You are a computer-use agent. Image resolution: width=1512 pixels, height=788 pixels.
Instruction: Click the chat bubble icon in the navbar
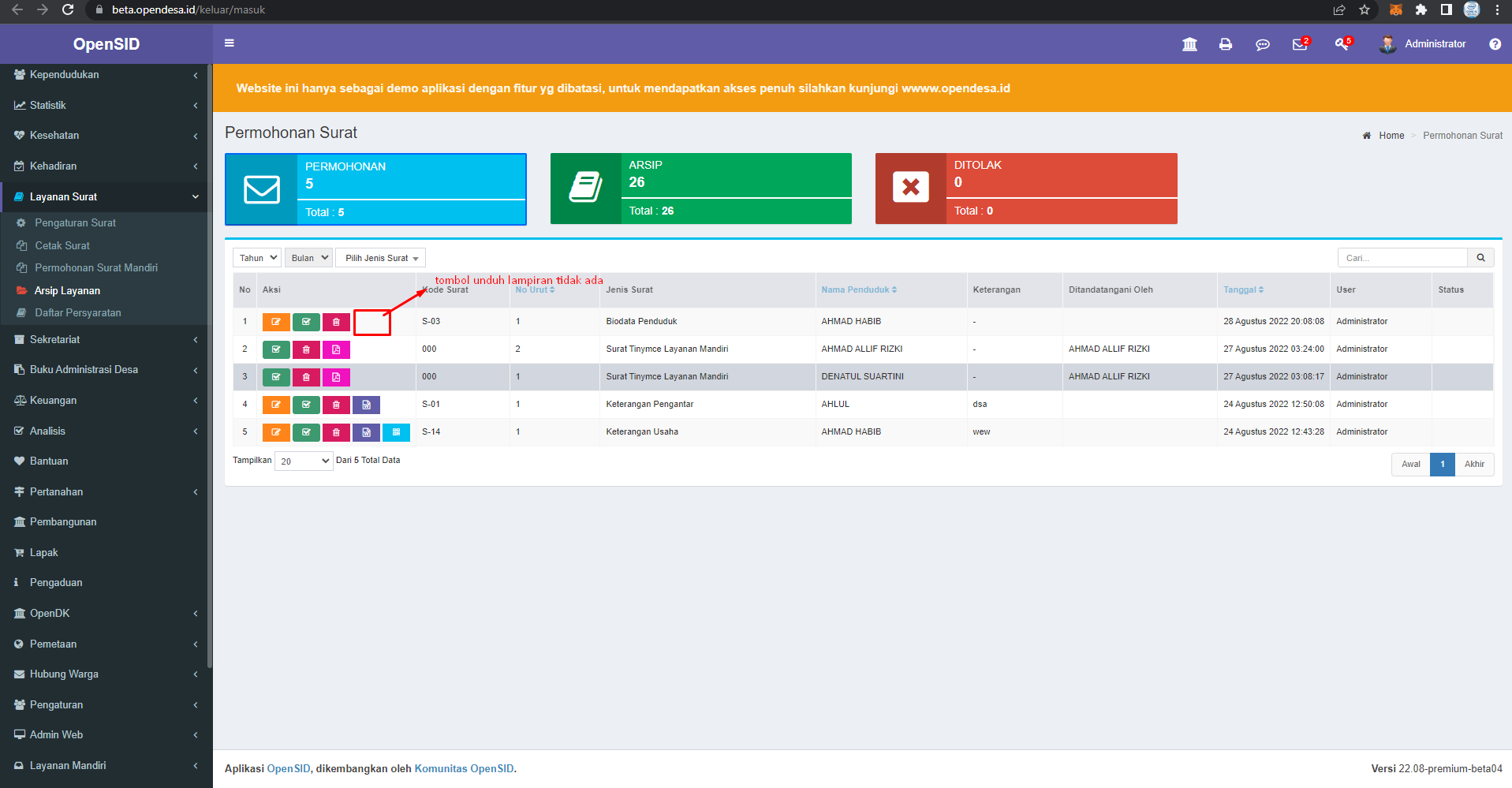point(1263,44)
